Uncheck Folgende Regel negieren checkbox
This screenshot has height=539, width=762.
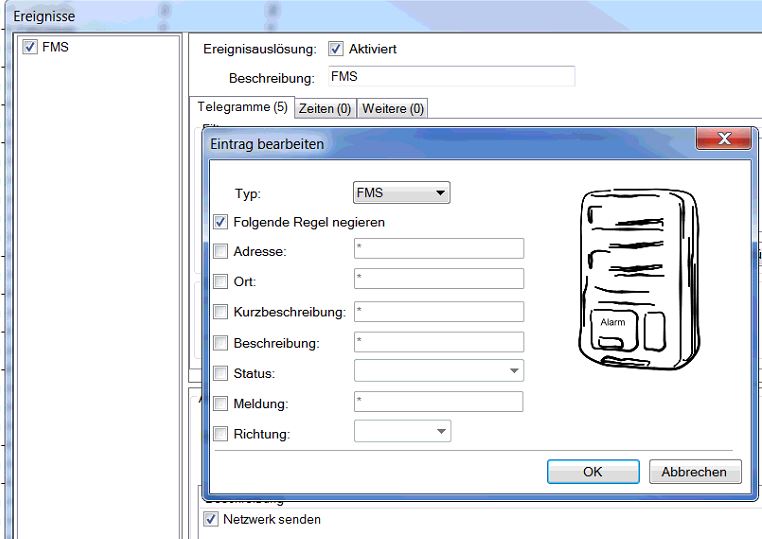click(221, 222)
